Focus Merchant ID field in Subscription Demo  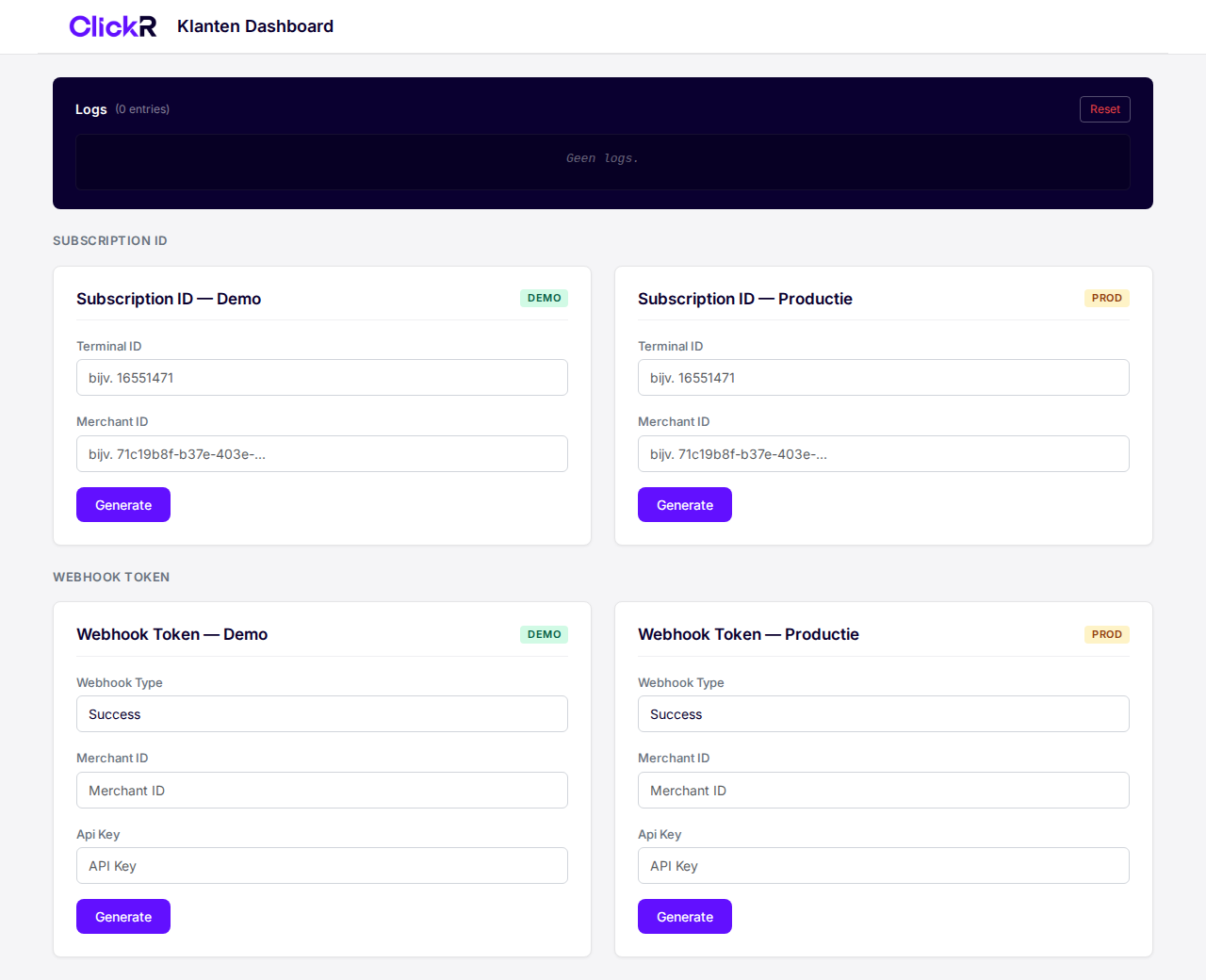pyautogui.click(x=321, y=454)
